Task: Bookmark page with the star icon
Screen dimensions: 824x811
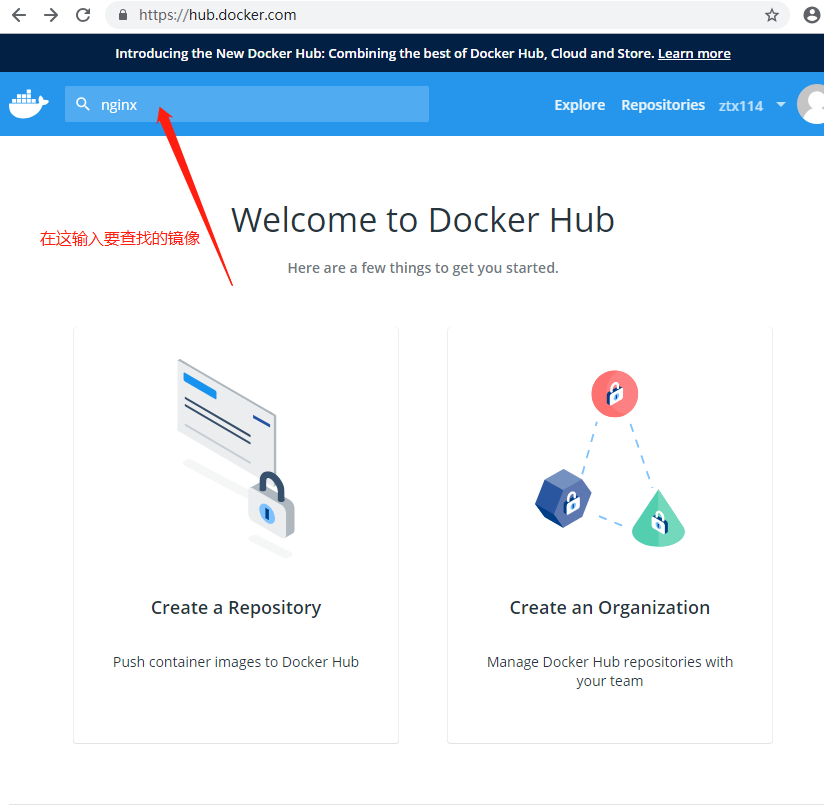Action: click(771, 15)
